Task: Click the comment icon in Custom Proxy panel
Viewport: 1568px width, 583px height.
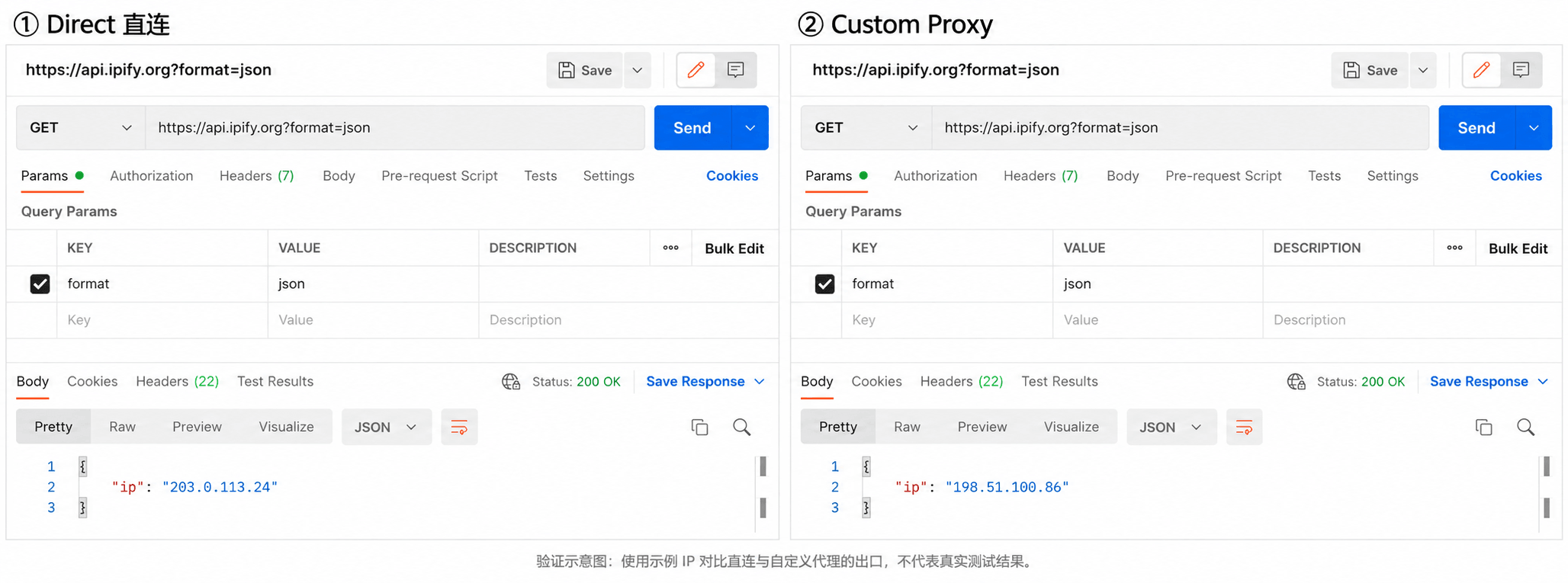Action: [1521, 70]
